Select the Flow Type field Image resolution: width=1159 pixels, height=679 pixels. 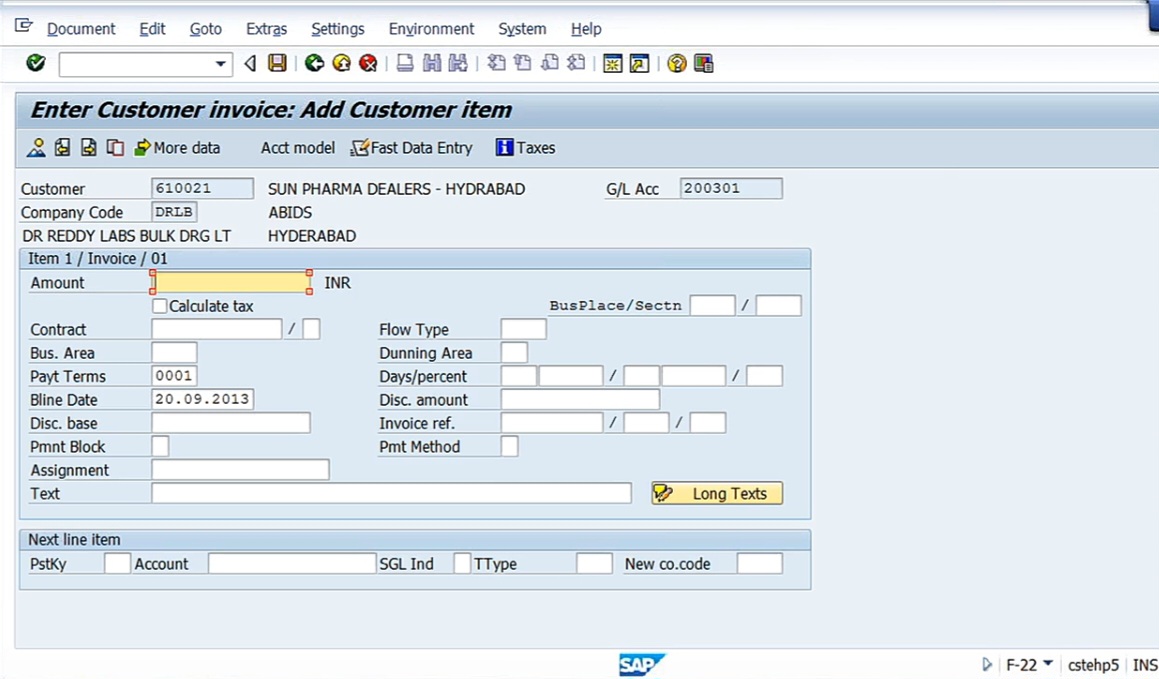pyautogui.click(x=523, y=329)
